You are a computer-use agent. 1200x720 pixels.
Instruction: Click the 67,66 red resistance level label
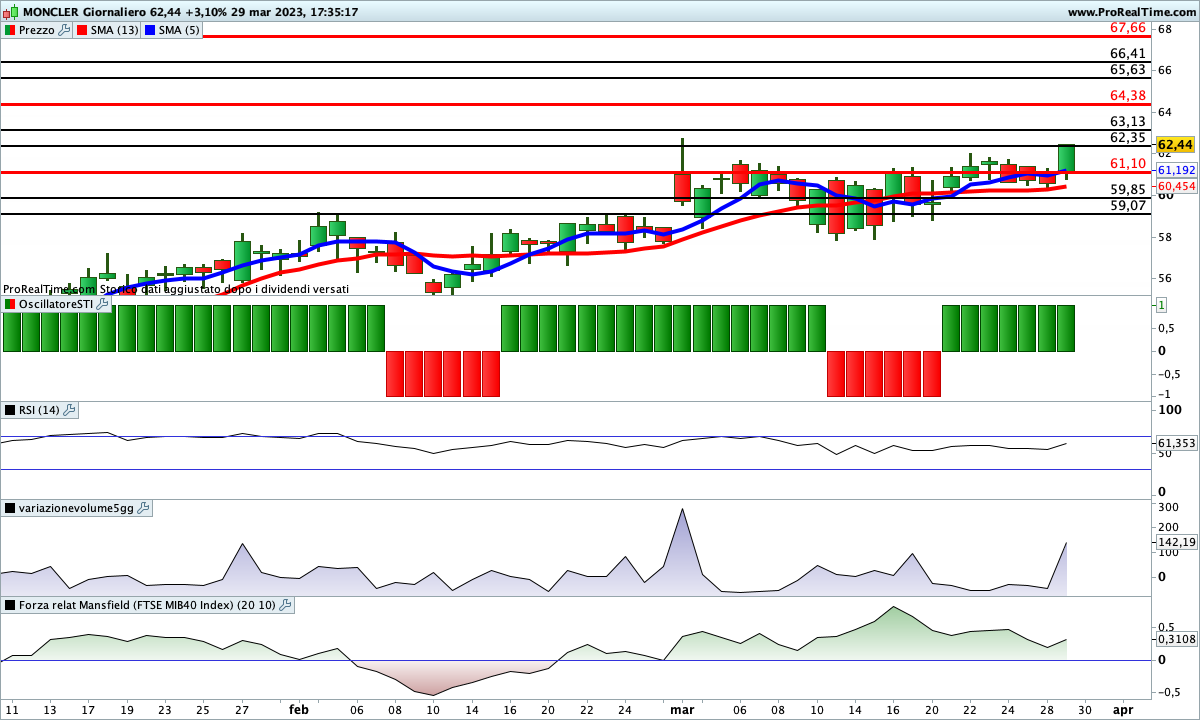coord(1128,27)
